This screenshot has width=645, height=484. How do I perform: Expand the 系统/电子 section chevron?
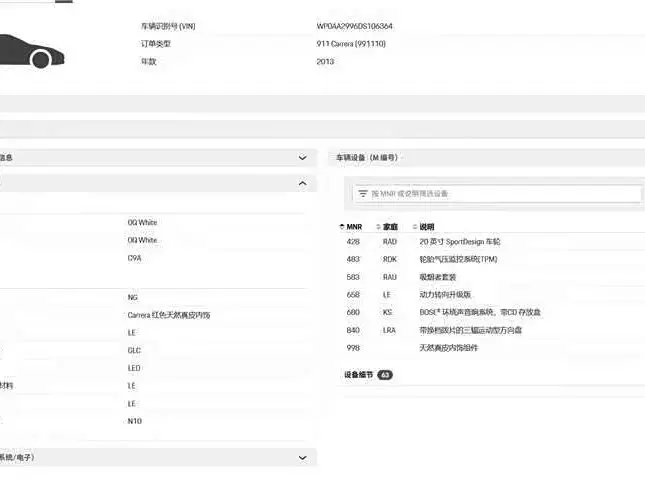click(x=302, y=458)
